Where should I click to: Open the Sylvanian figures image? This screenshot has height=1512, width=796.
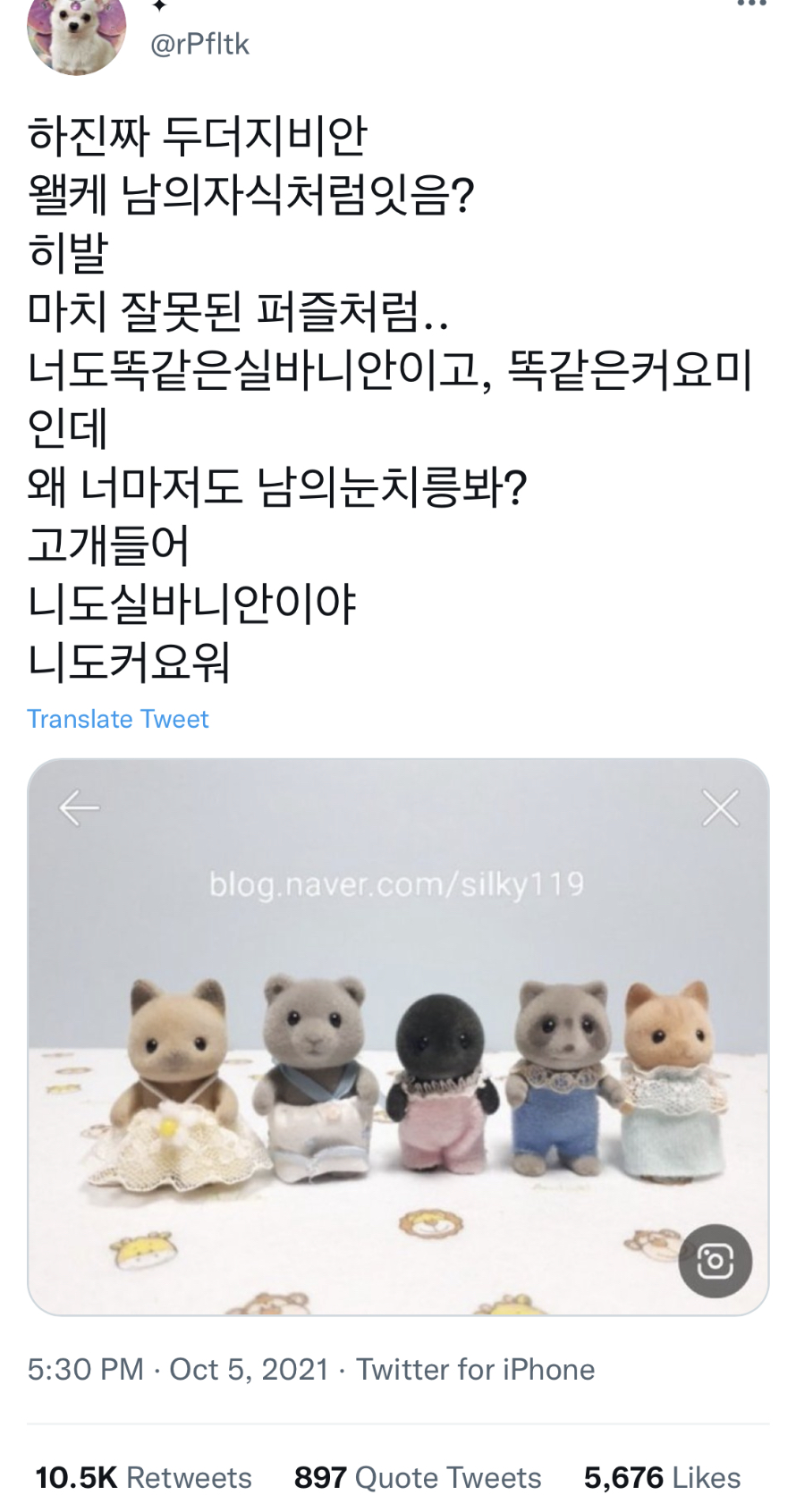pos(398,1037)
